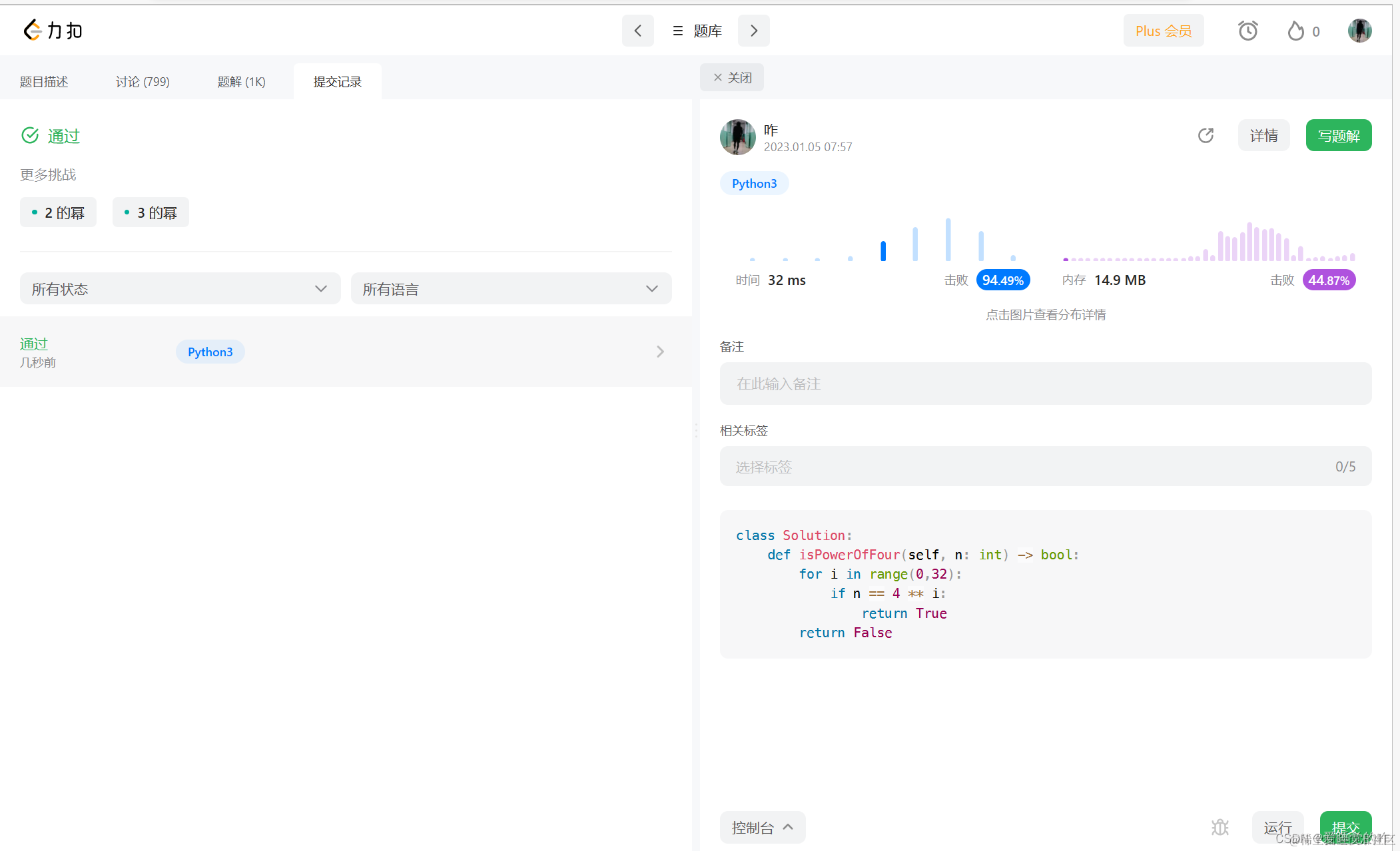Open the 题解 (1K) tab
This screenshot has width=1400, height=851.
click(241, 81)
